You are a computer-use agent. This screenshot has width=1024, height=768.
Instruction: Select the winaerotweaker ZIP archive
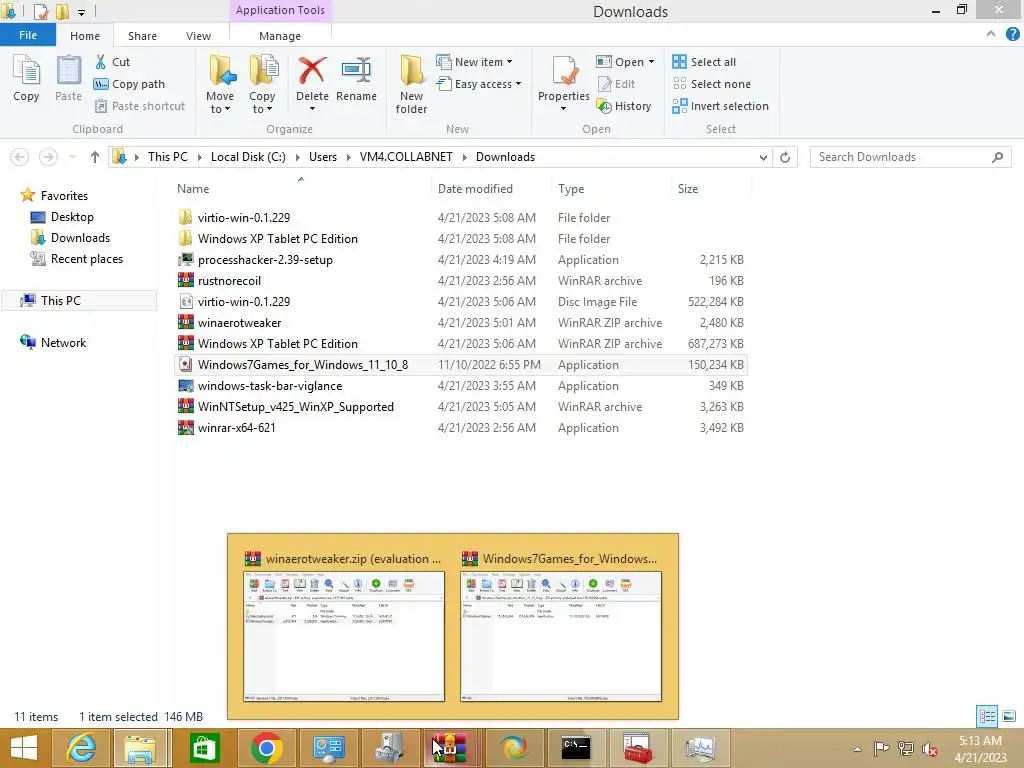(x=461, y=323)
